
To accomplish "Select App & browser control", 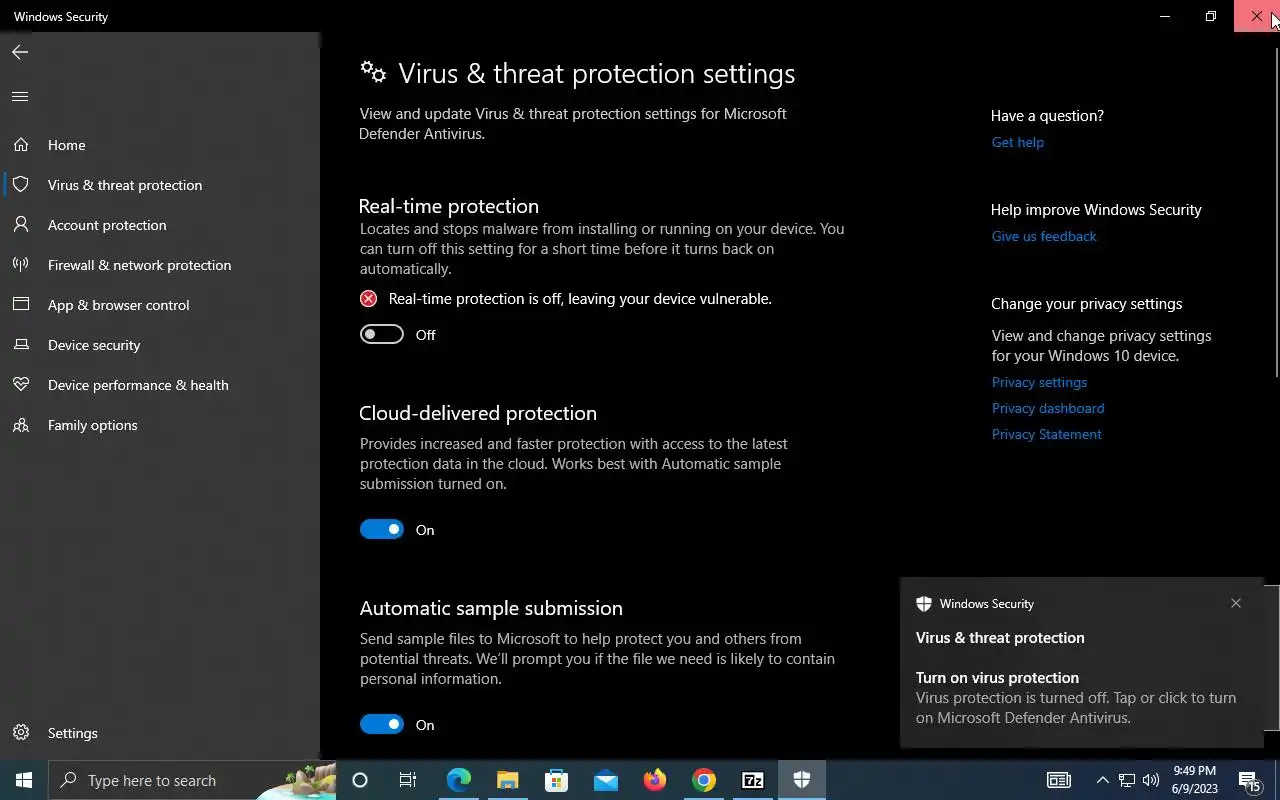I will [118, 305].
